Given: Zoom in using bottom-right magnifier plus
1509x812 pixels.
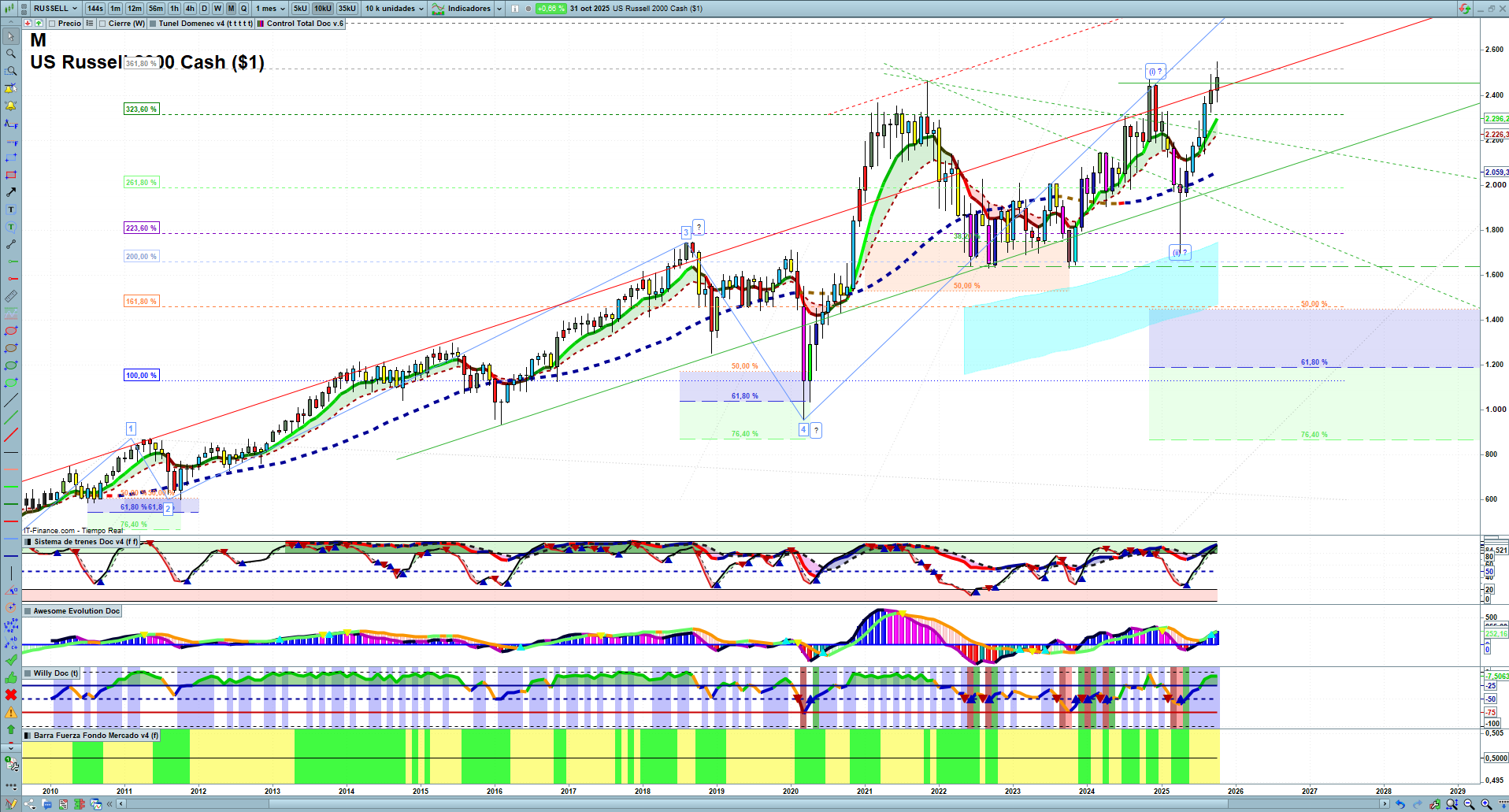Looking at the screenshot, I should [x=1486, y=804].
